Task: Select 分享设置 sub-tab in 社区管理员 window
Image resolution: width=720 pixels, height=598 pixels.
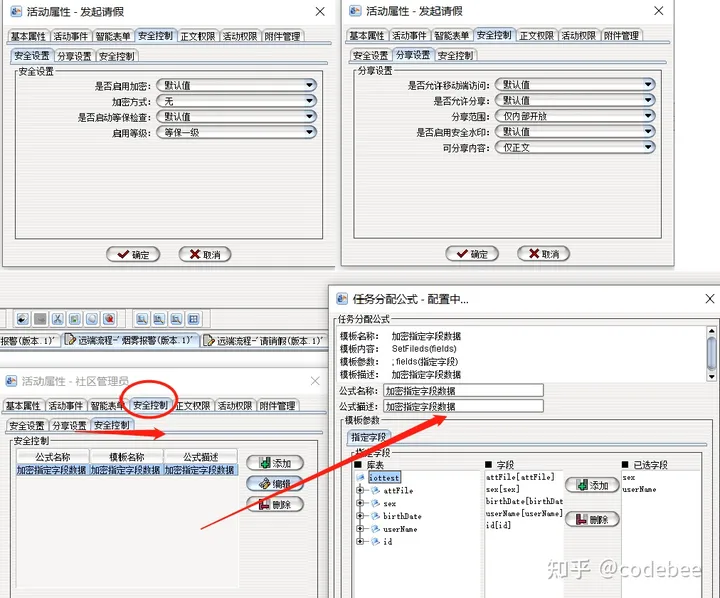Action: tap(69, 425)
